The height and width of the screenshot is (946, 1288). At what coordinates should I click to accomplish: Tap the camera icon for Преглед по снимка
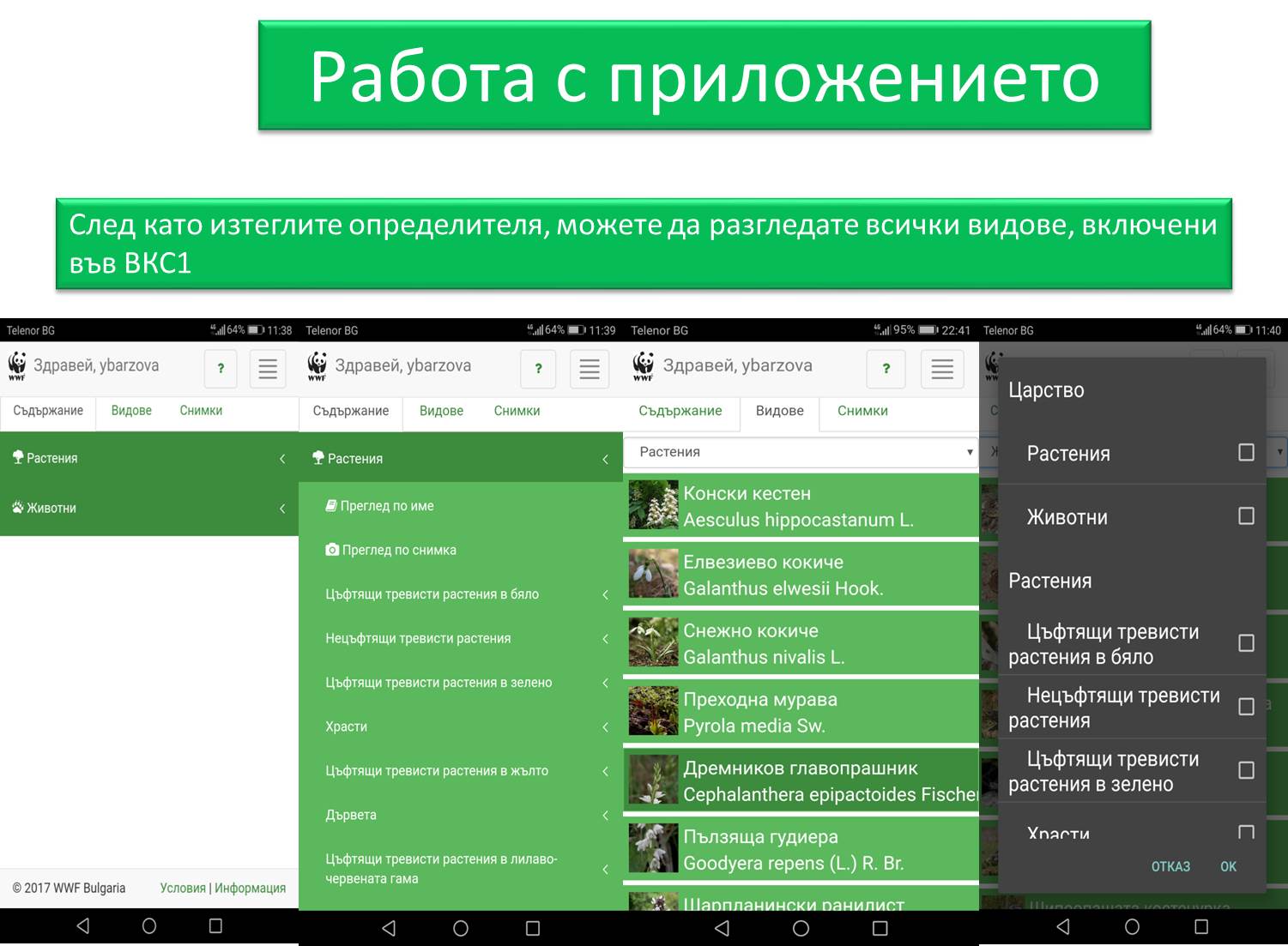[332, 550]
